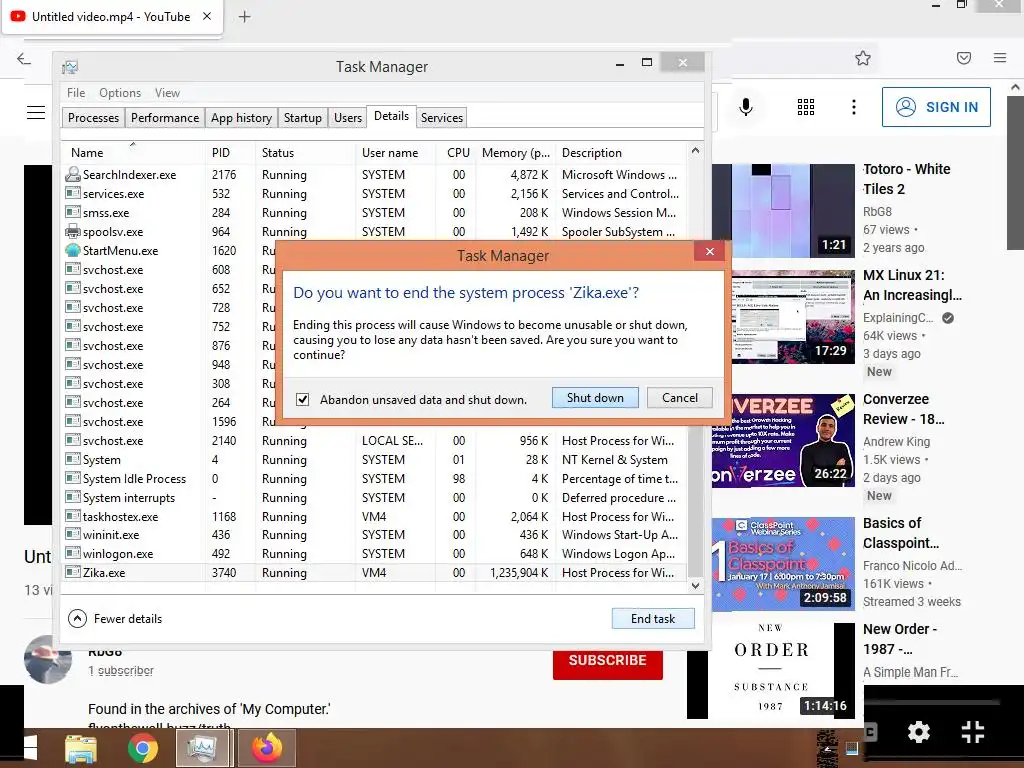Viewport: 1024px width, 768px height.
Task: Select the wininit.exe process row
Action: click(372, 535)
